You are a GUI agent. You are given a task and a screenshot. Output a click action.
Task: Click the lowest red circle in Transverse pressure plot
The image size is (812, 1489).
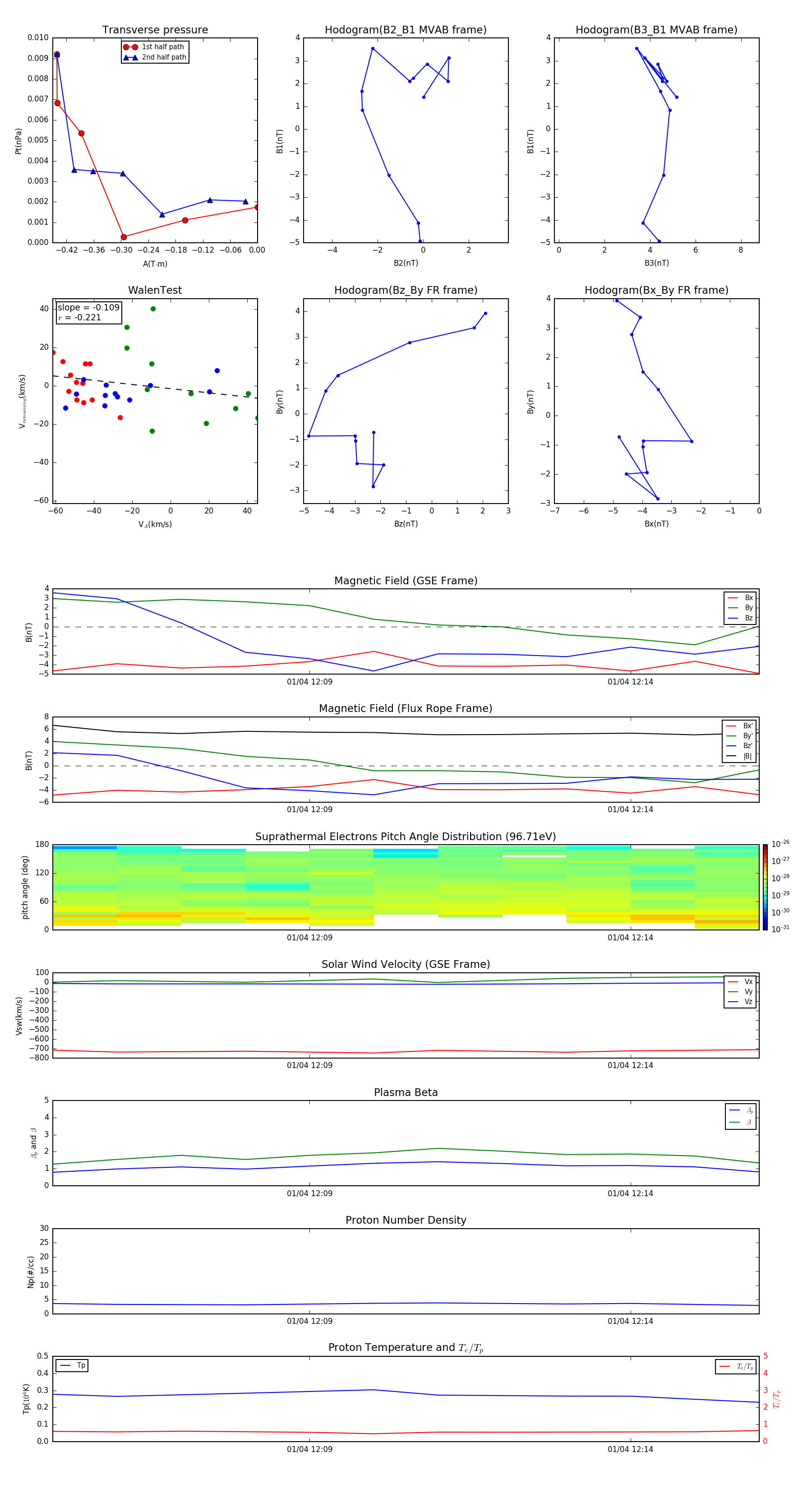124,237
